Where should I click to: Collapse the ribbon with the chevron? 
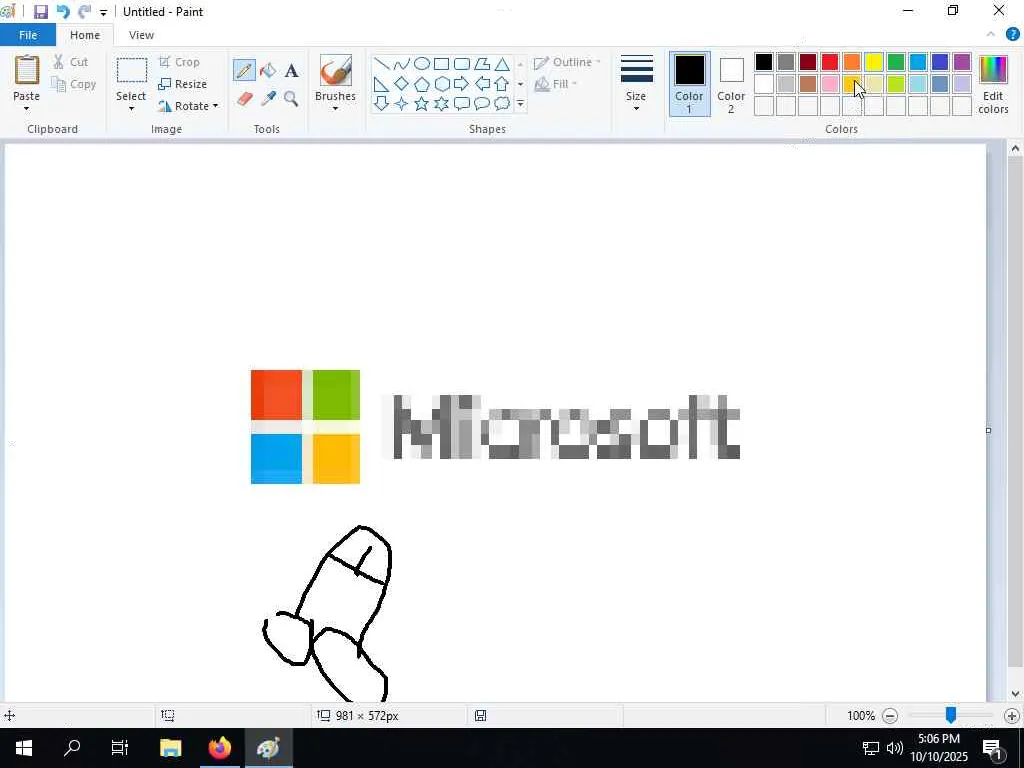[x=991, y=35]
